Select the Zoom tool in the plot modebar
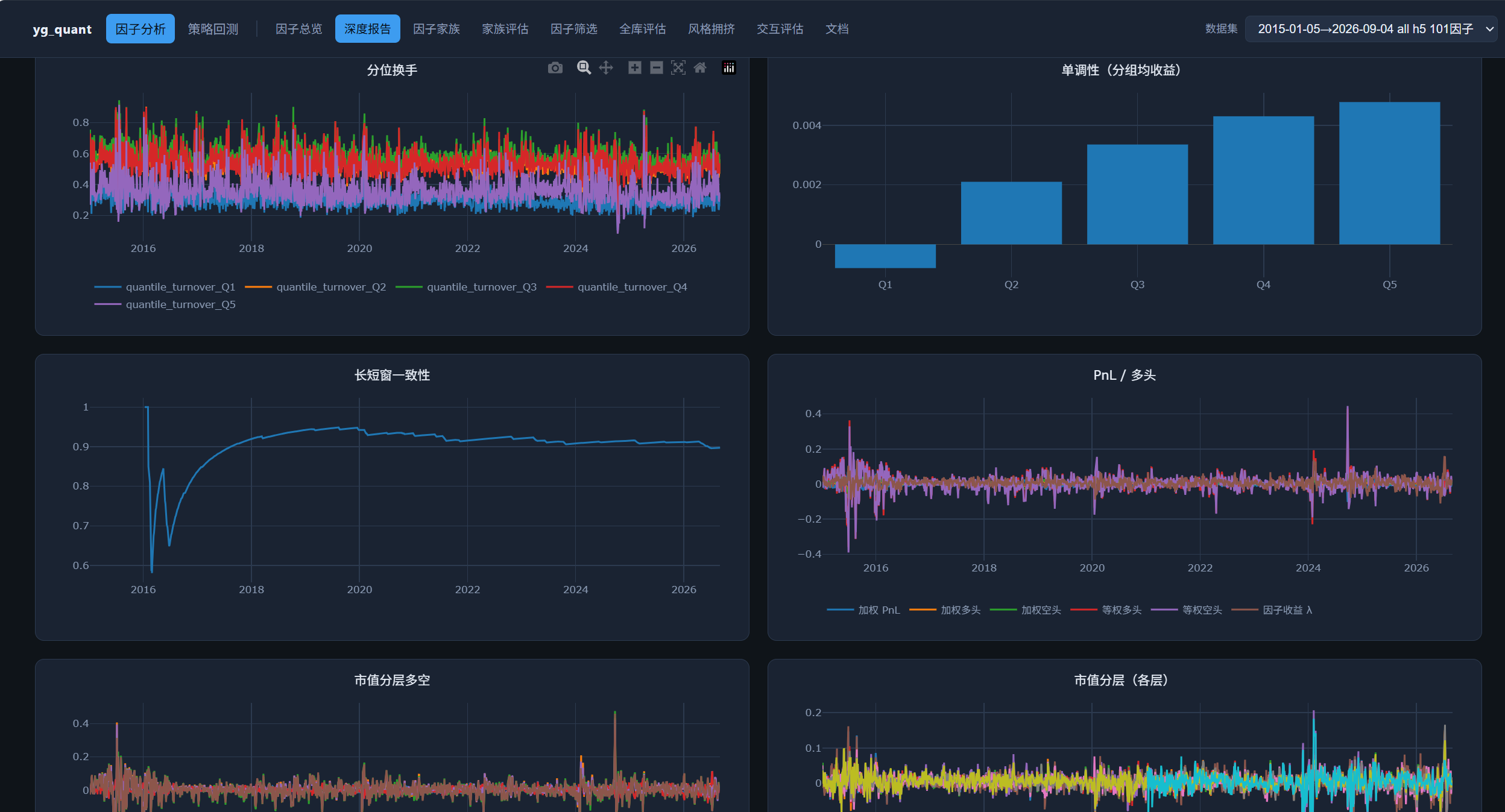This screenshot has height=812, width=1505. click(583, 68)
